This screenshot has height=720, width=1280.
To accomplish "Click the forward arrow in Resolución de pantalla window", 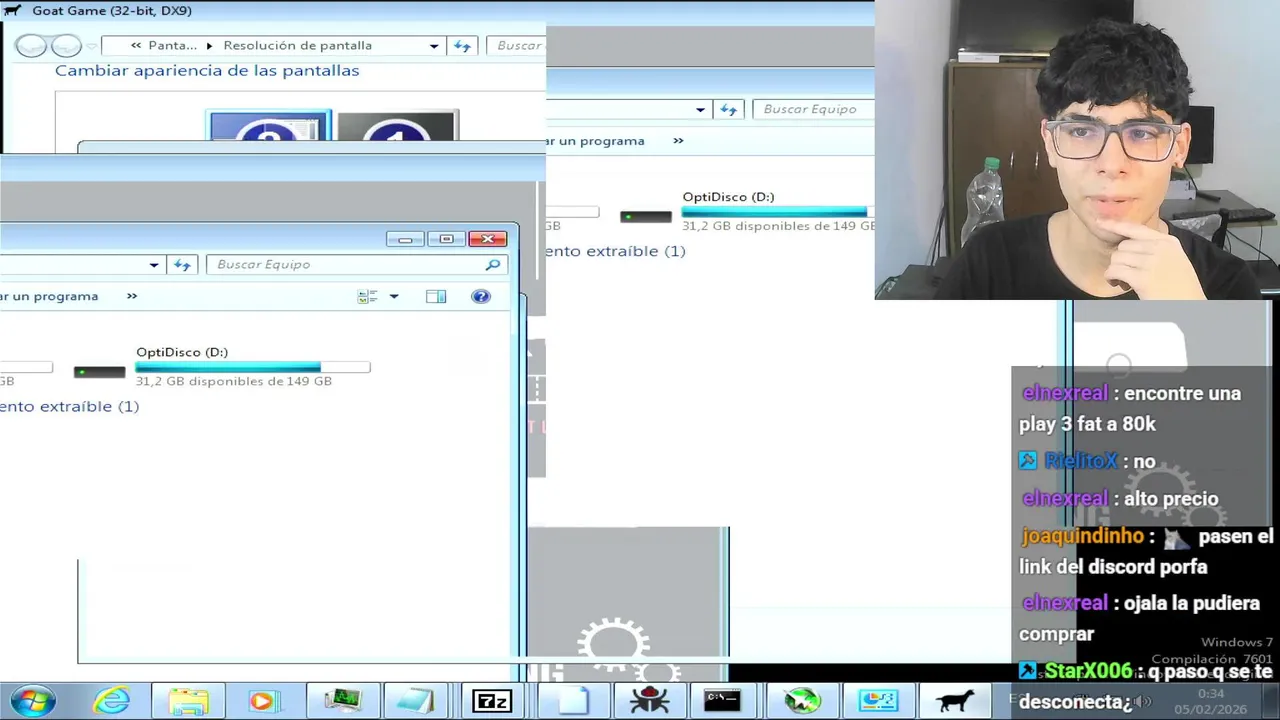I will [x=66, y=46].
